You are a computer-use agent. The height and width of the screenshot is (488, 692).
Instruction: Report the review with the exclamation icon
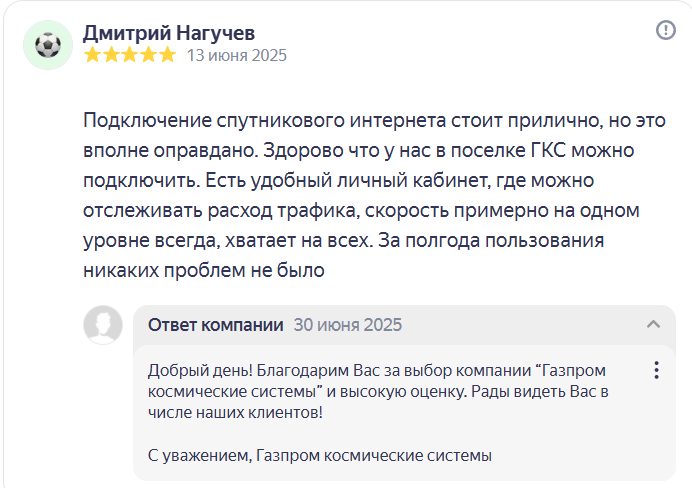pyautogui.click(x=666, y=30)
